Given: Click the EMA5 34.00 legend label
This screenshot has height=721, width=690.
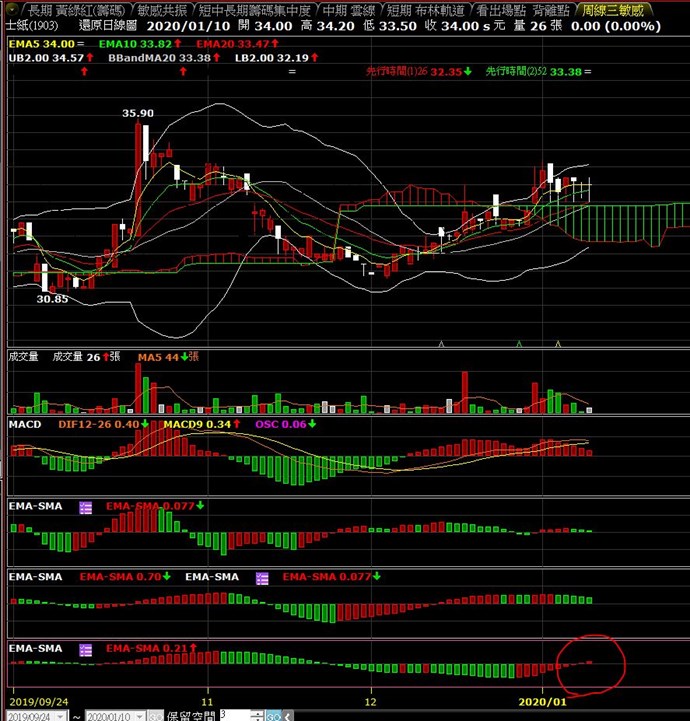Looking at the screenshot, I should click(x=41, y=44).
